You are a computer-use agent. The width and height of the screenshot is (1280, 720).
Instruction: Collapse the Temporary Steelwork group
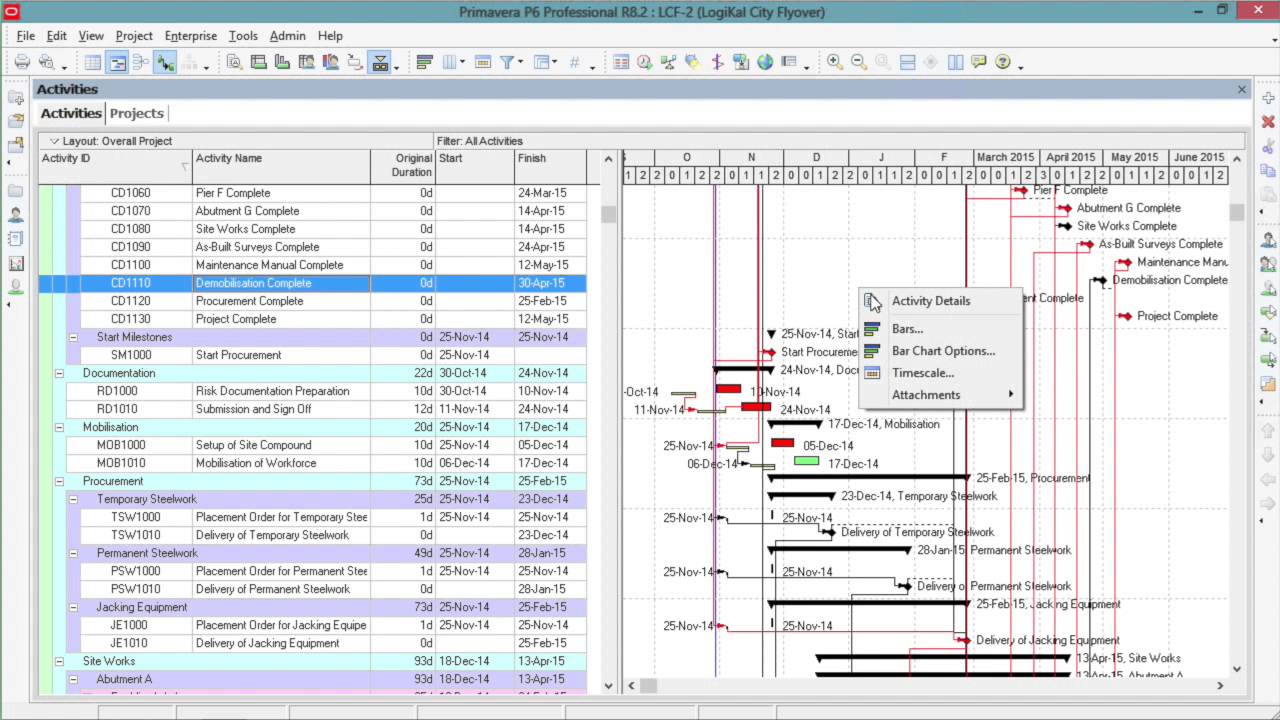tap(73, 499)
